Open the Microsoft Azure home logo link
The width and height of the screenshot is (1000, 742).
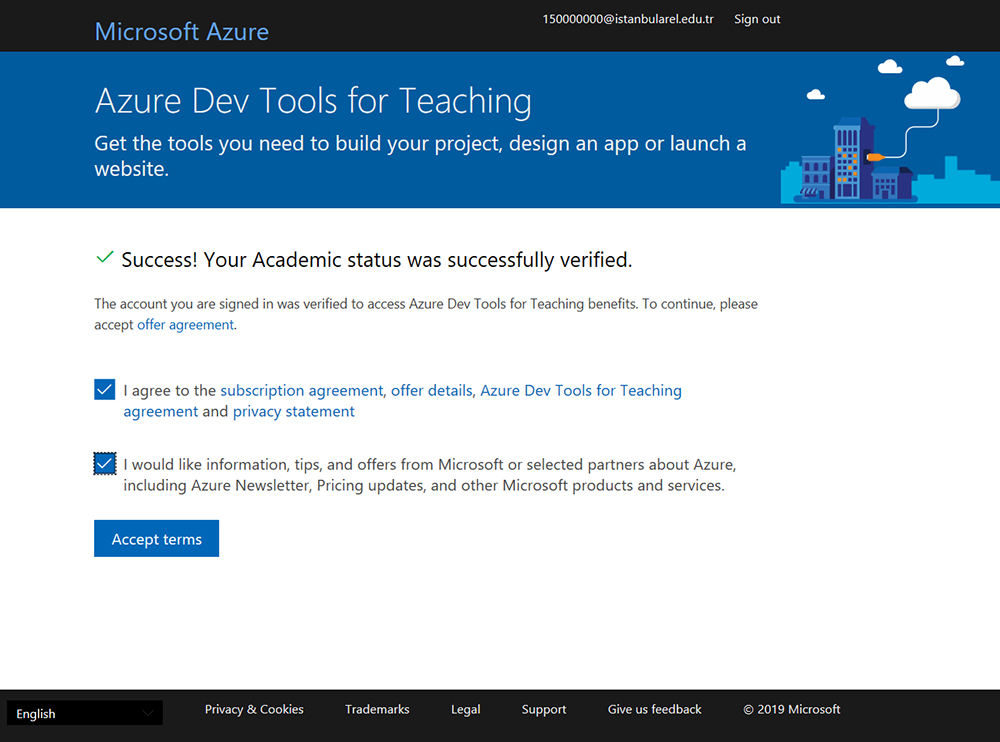coord(182,31)
